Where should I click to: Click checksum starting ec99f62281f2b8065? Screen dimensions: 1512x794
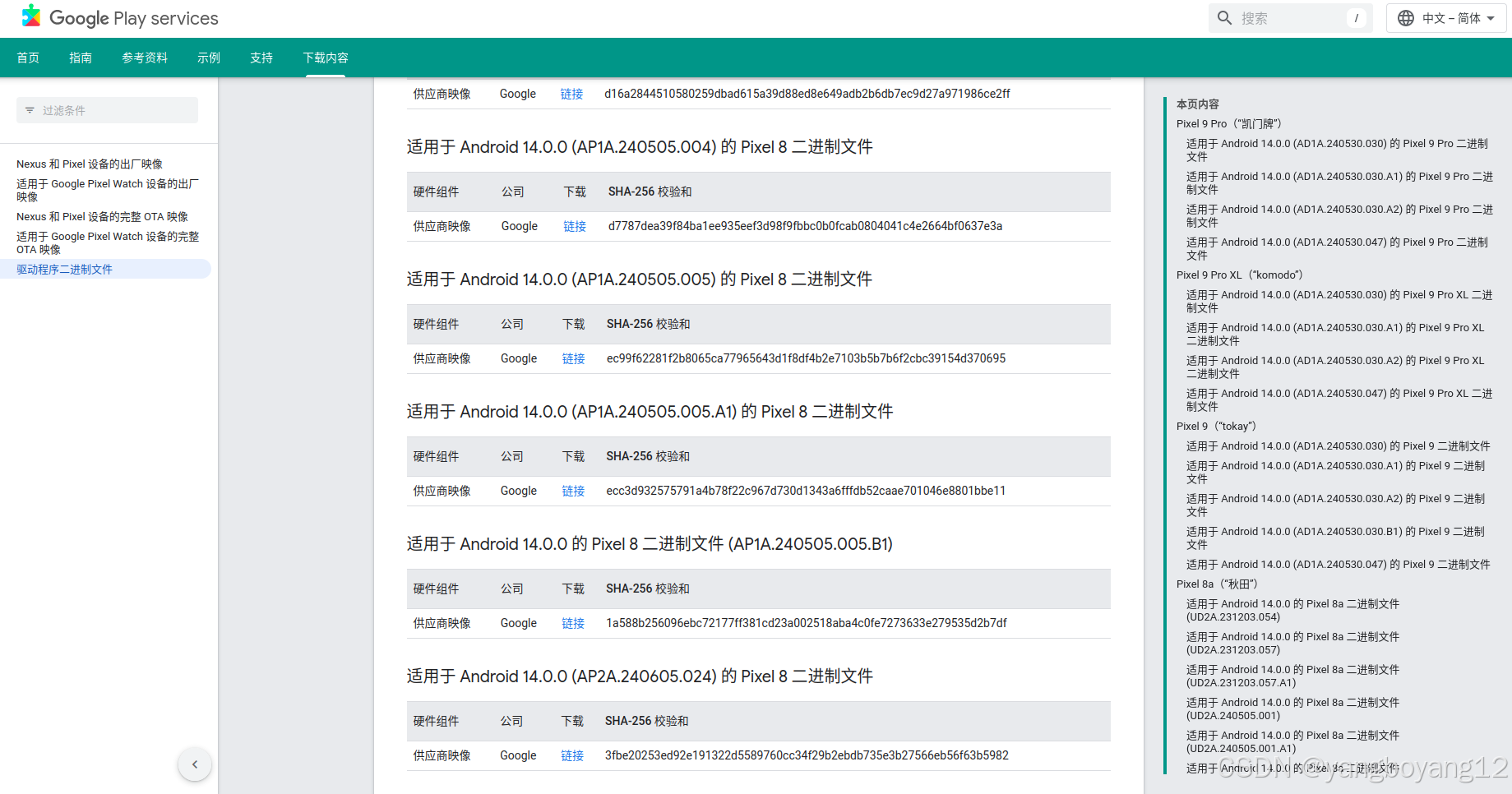[x=806, y=358]
